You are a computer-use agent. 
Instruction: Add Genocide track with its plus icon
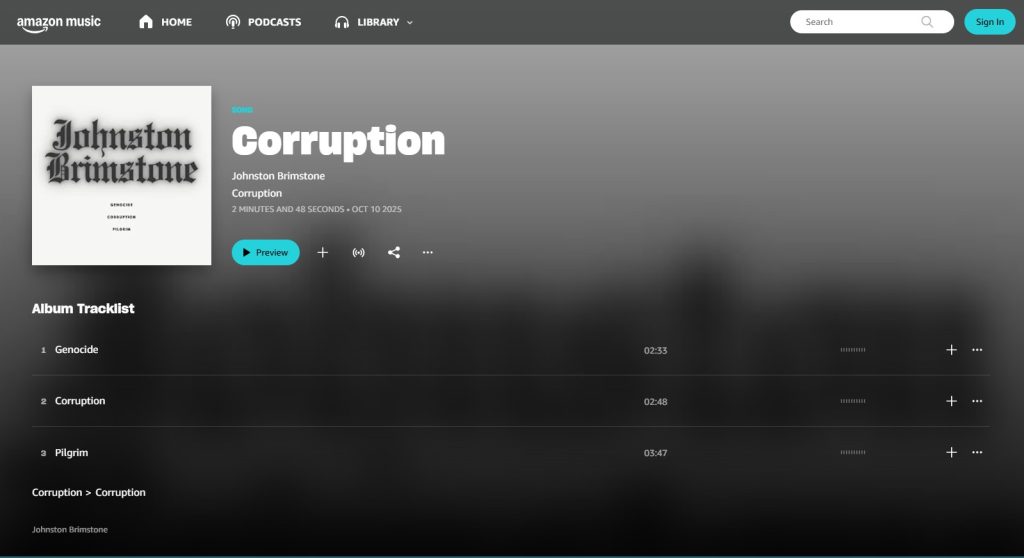click(x=952, y=350)
